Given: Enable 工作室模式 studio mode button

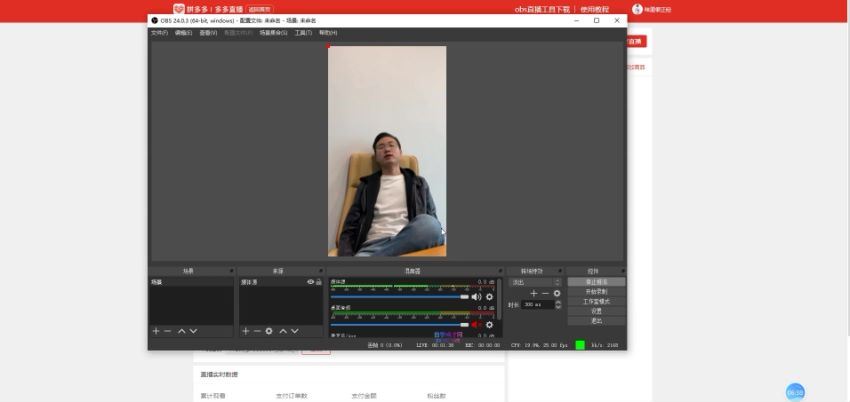Looking at the screenshot, I should (x=596, y=302).
